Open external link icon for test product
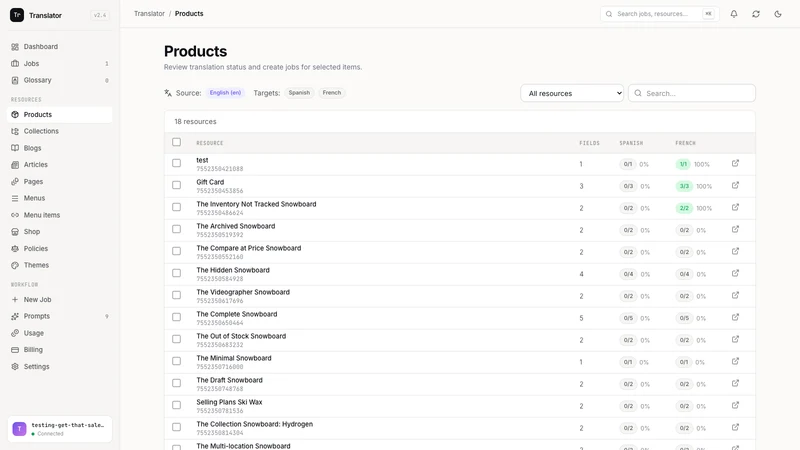Image resolution: width=800 pixels, height=450 pixels. tap(735, 163)
